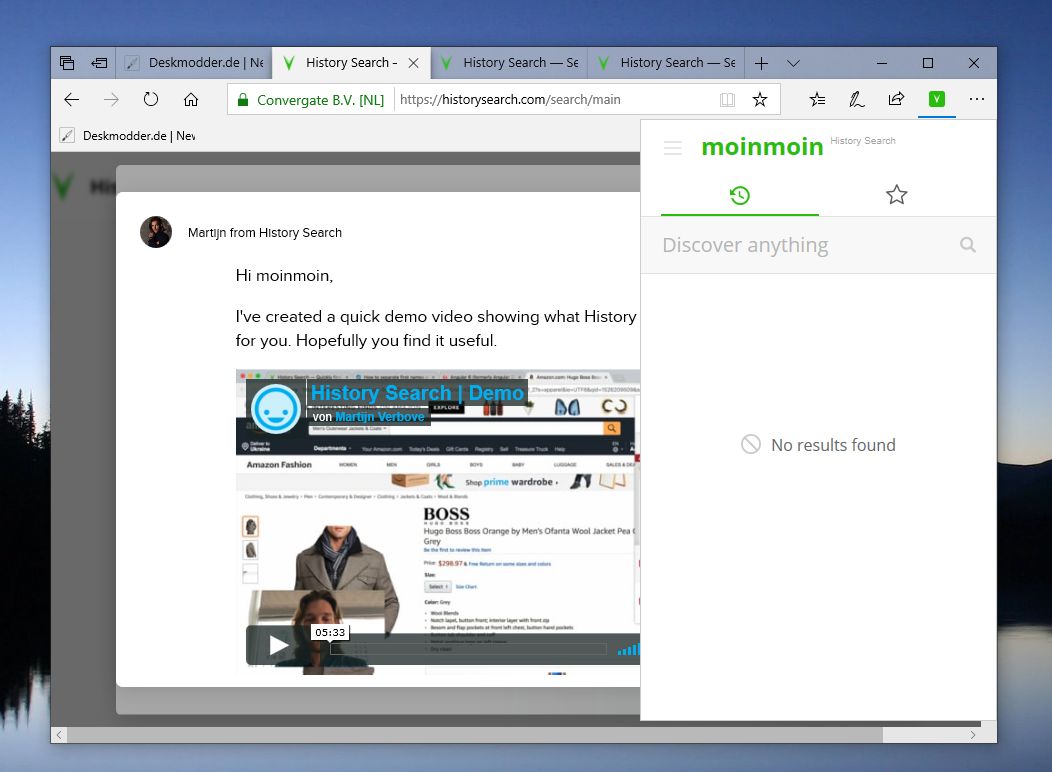Expand the tab preview chevron
The width and height of the screenshot is (1052, 772).
[x=794, y=63]
